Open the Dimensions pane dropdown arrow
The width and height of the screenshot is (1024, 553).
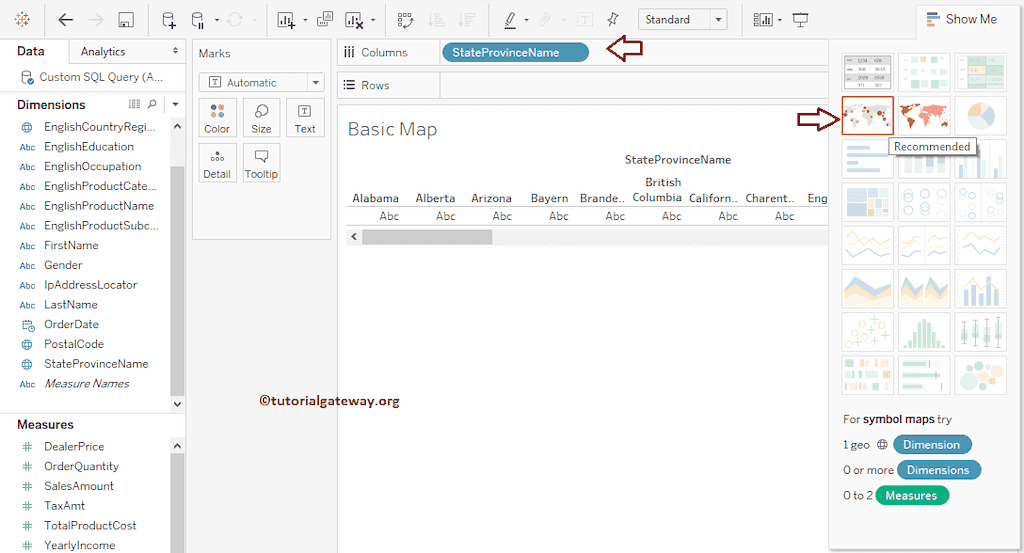point(175,104)
